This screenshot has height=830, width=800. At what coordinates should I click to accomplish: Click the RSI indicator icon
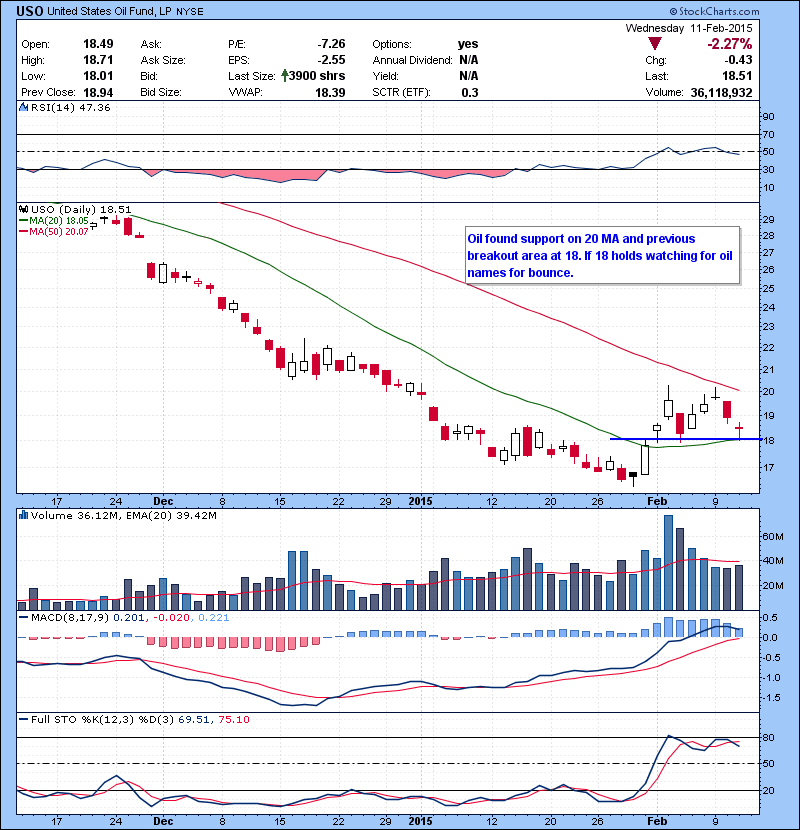tap(23, 107)
